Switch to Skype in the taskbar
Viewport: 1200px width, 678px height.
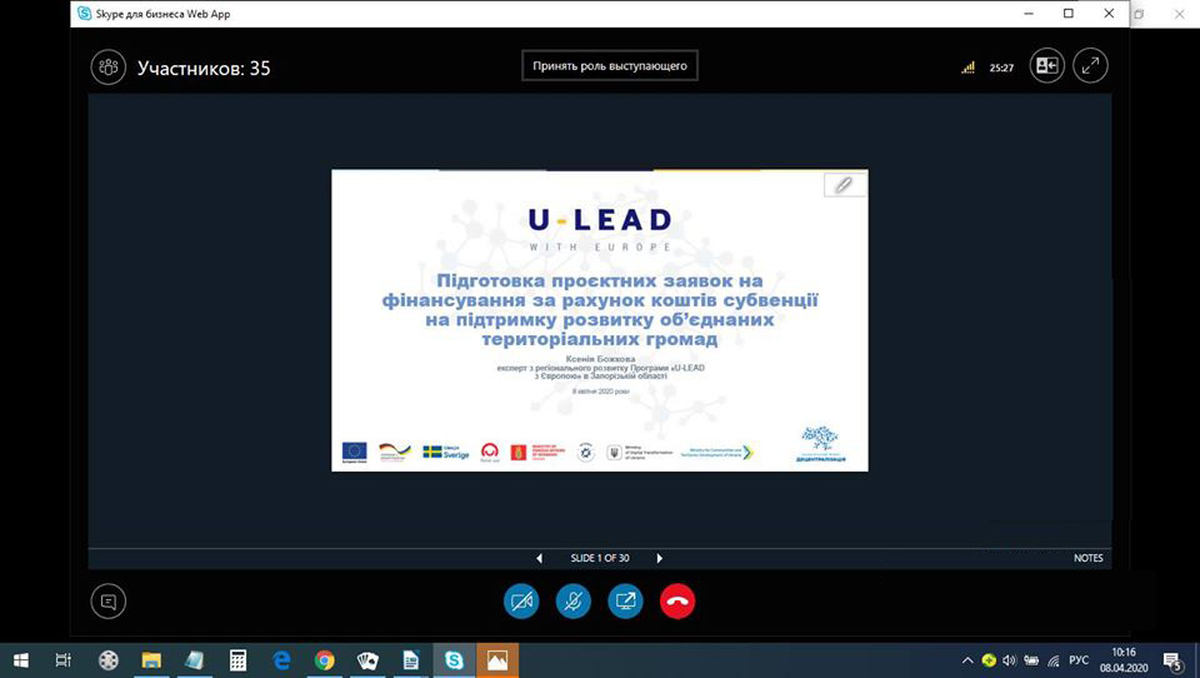tap(454, 660)
